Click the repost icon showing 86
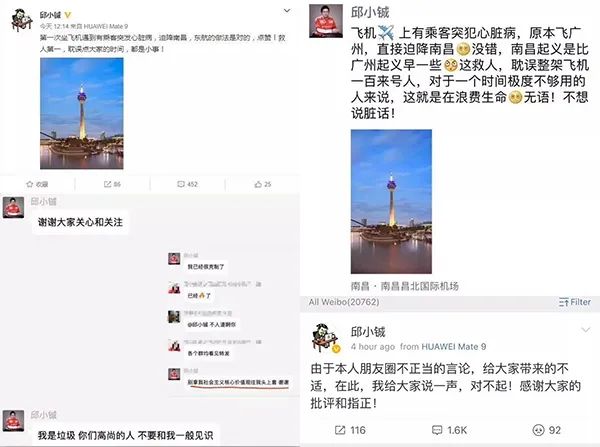This screenshot has width=600, height=447. coord(108,184)
